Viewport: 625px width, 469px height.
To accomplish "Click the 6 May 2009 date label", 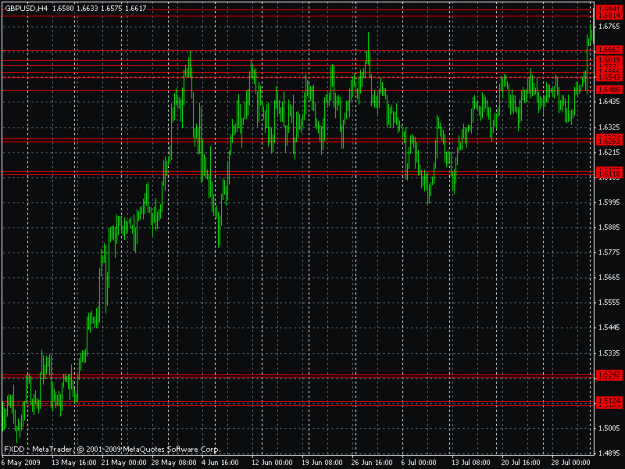I will (21, 463).
